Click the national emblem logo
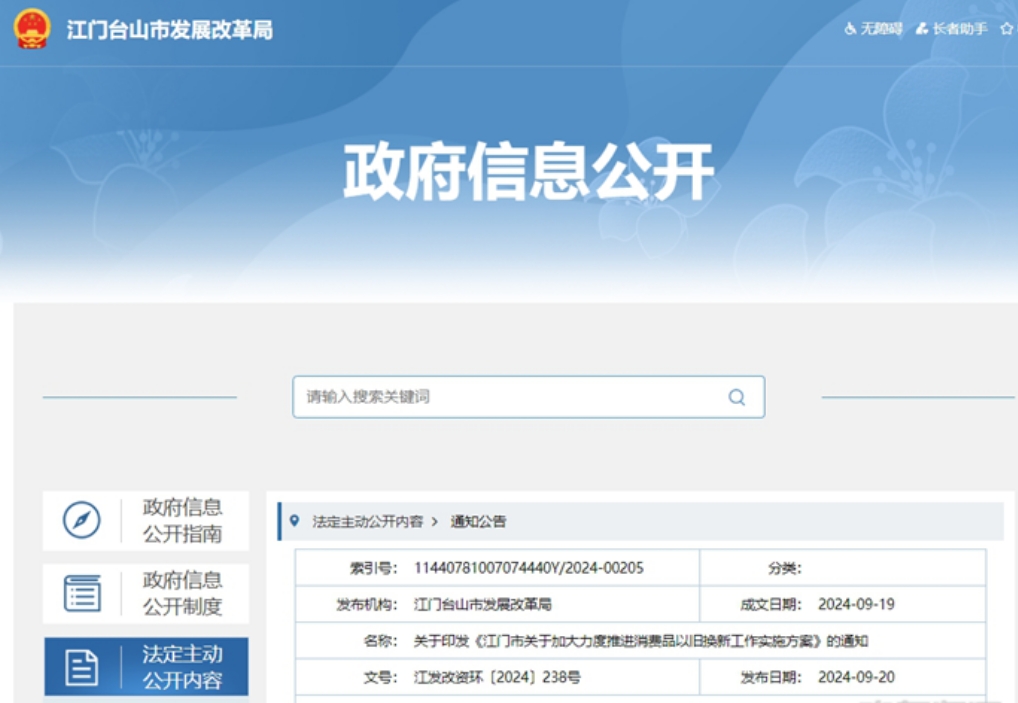This screenshot has width=1018, height=703. [x=32, y=29]
